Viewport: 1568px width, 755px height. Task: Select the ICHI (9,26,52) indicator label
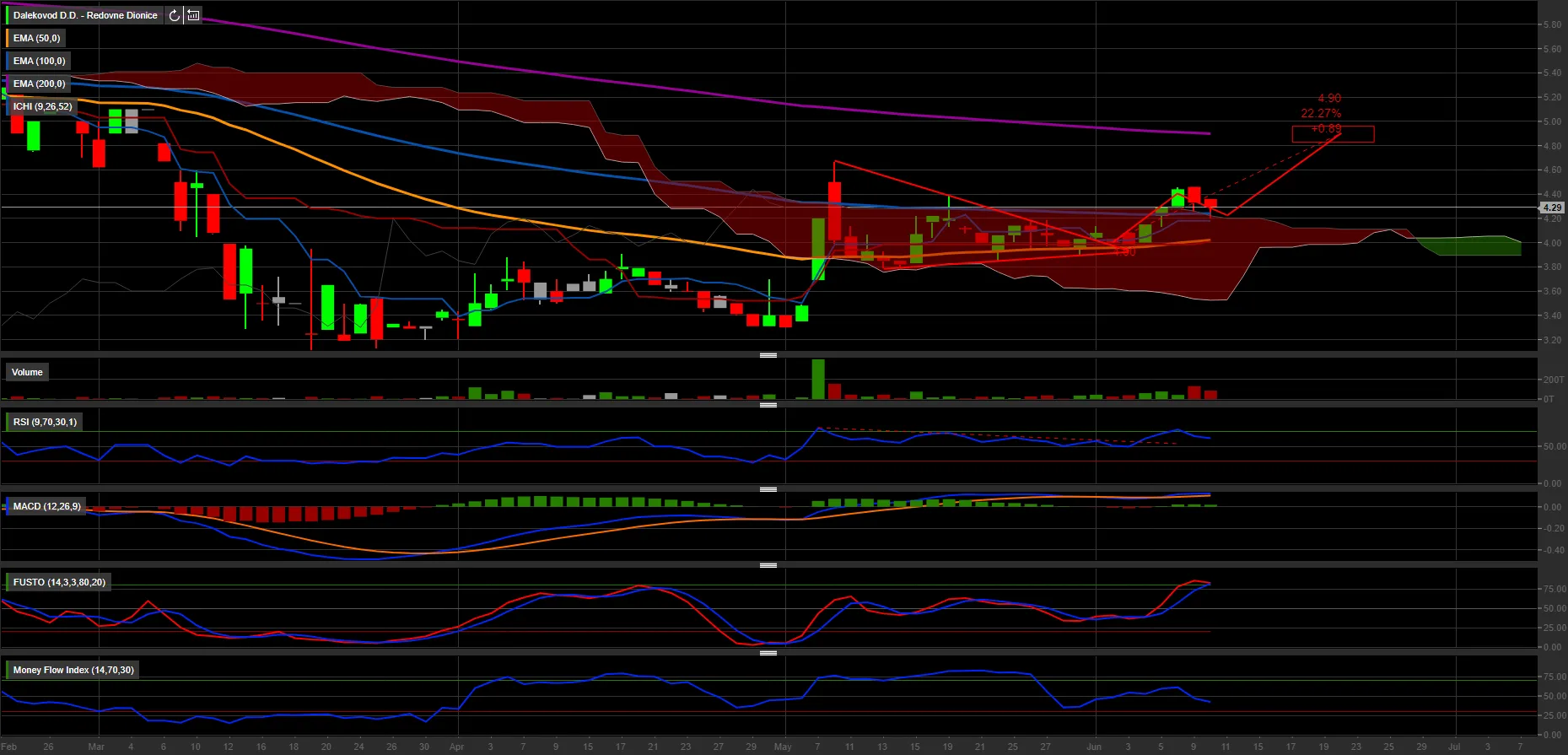[x=42, y=106]
